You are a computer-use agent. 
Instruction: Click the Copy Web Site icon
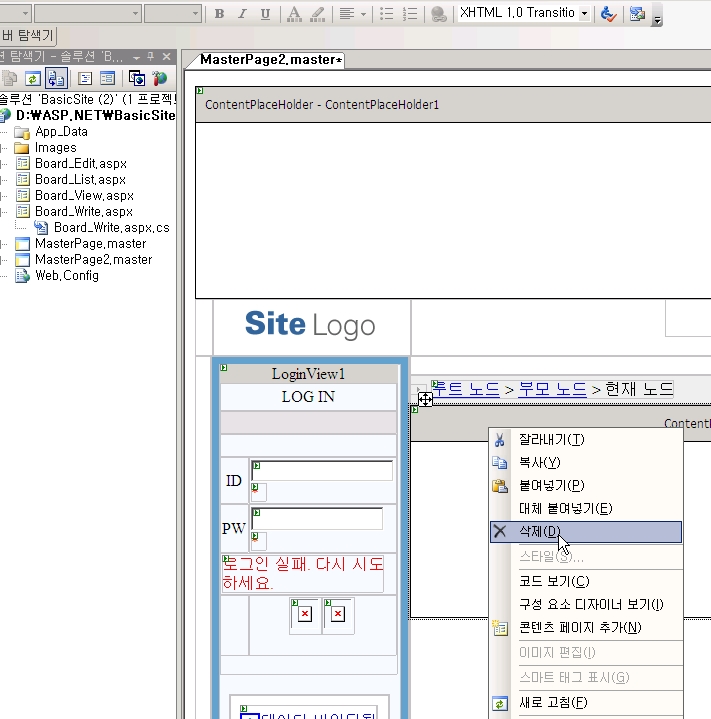tap(137, 78)
